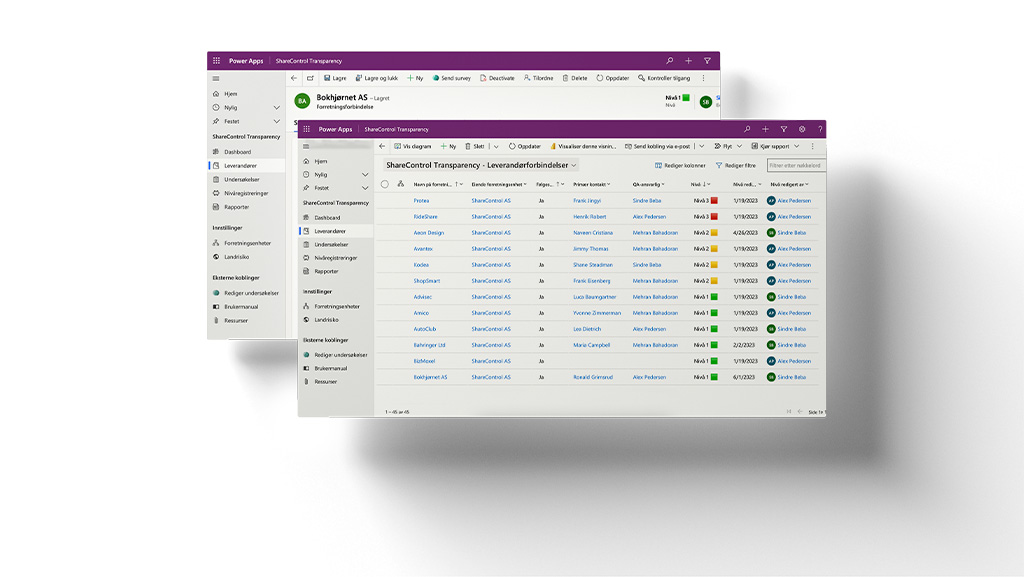This screenshot has height=577, width=1024.
Task: Open the Aeon Design supplier link
Action: [428, 233]
